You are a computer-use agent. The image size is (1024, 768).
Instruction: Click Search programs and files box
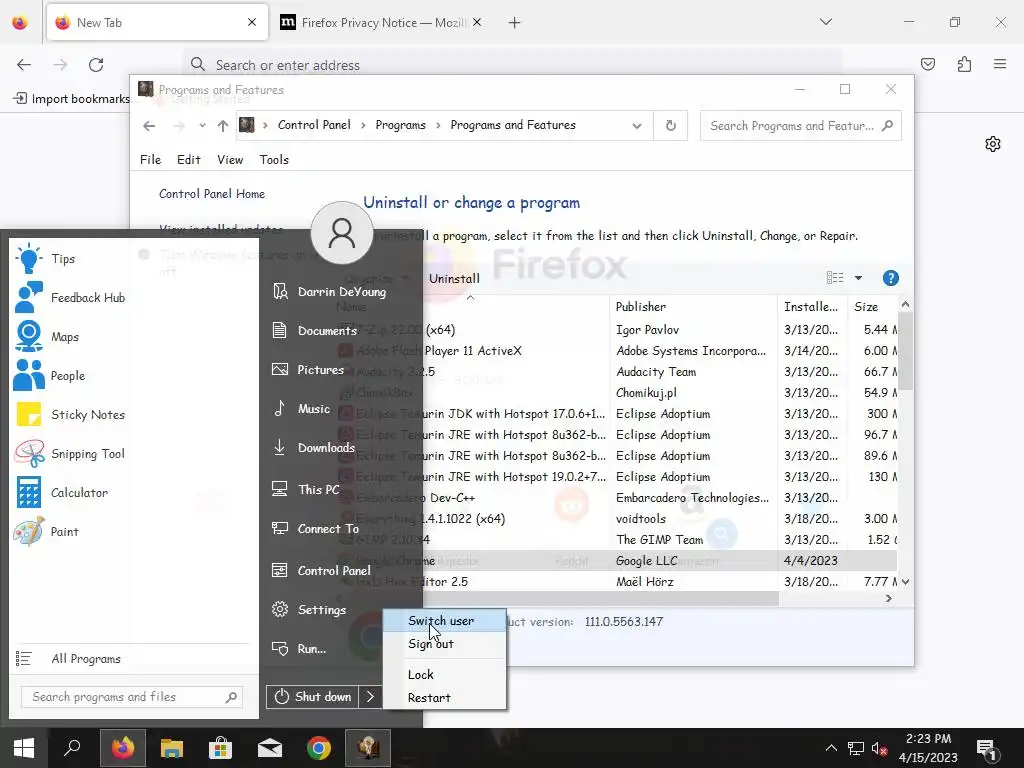(x=132, y=697)
